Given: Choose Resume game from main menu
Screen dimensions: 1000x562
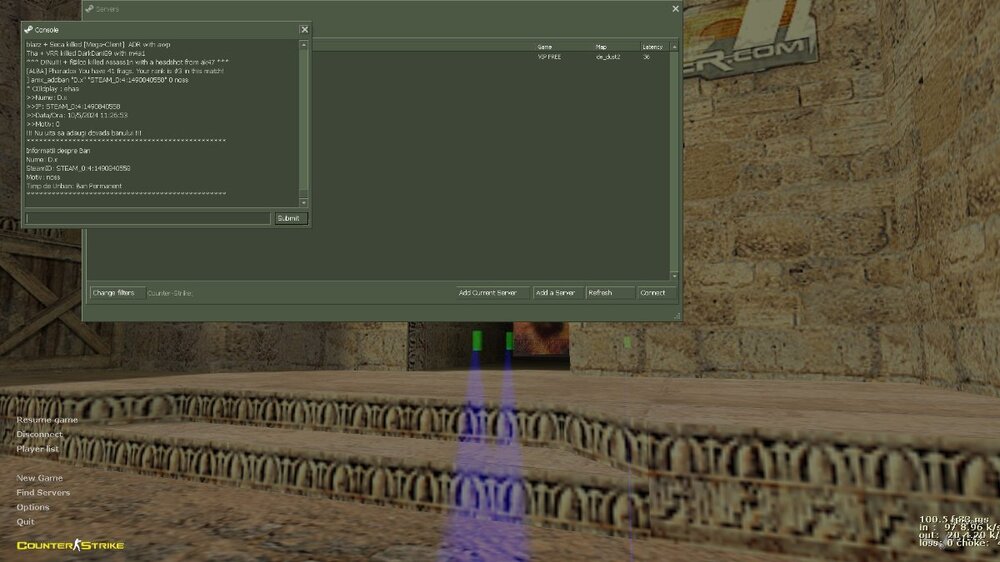Looking at the screenshot, I should [47, 420].
